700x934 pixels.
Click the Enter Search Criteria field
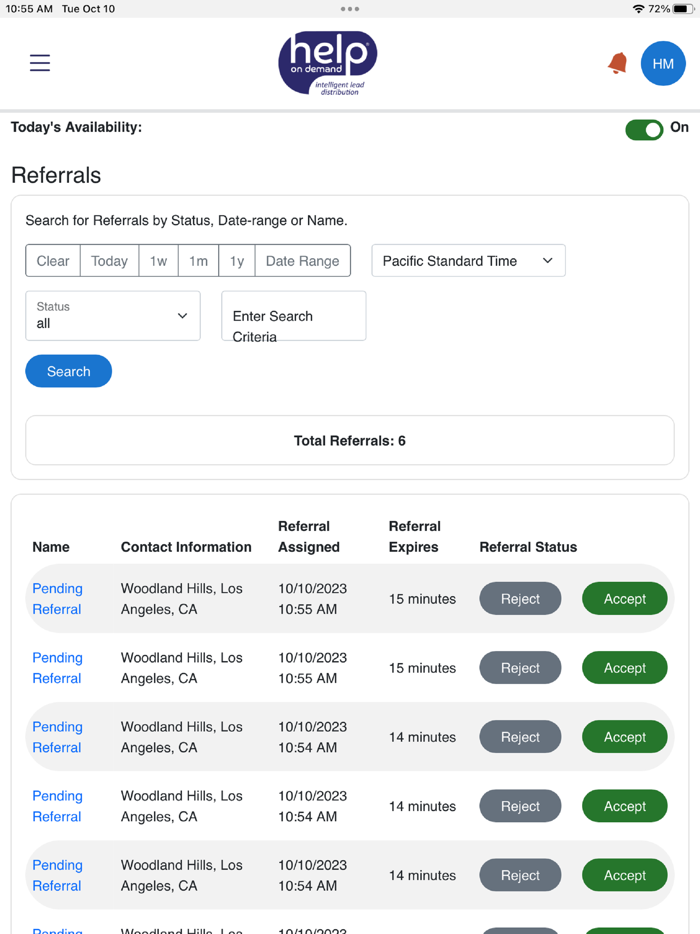293,316
